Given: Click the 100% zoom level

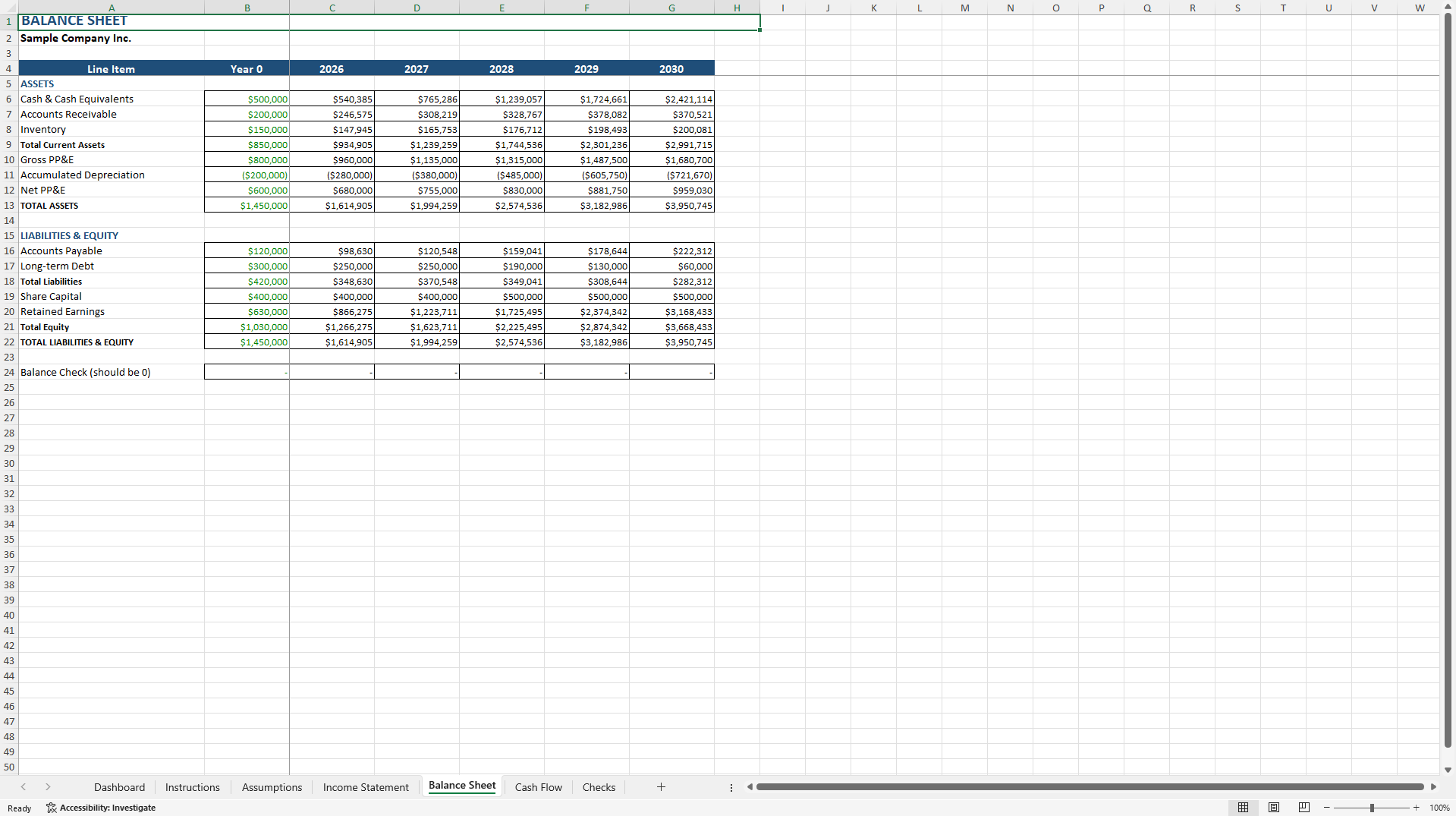Looking at the screenshot, I should pyautogui.click(x=1439, y=808).
